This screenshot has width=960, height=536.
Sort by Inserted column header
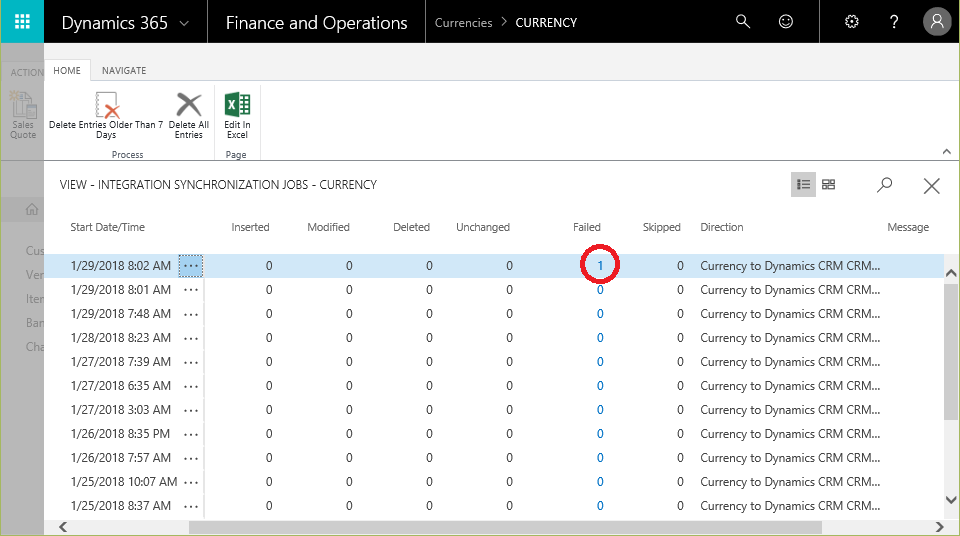pyautogui.click(x=250, y=227)
